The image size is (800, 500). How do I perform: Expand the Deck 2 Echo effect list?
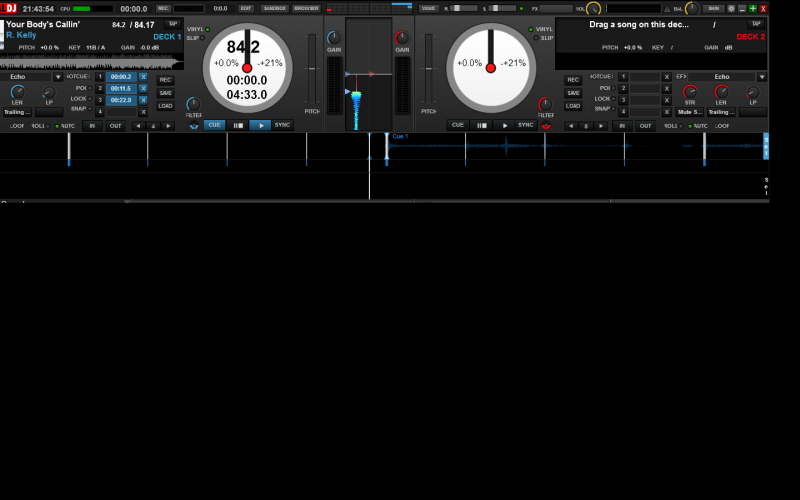(x=761, y=77)
